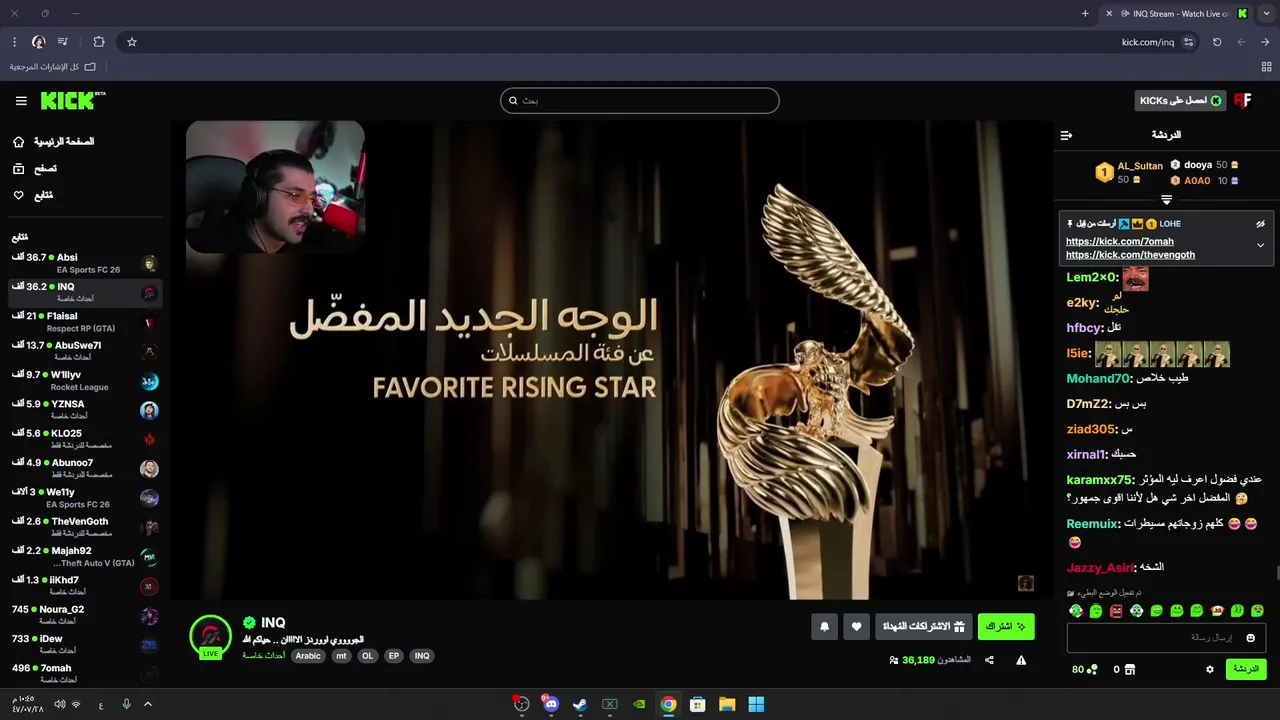The width and height of the screenshot is (1280, 720).
Task: Click the report warning triangle icon
Action: point(1021,660)
